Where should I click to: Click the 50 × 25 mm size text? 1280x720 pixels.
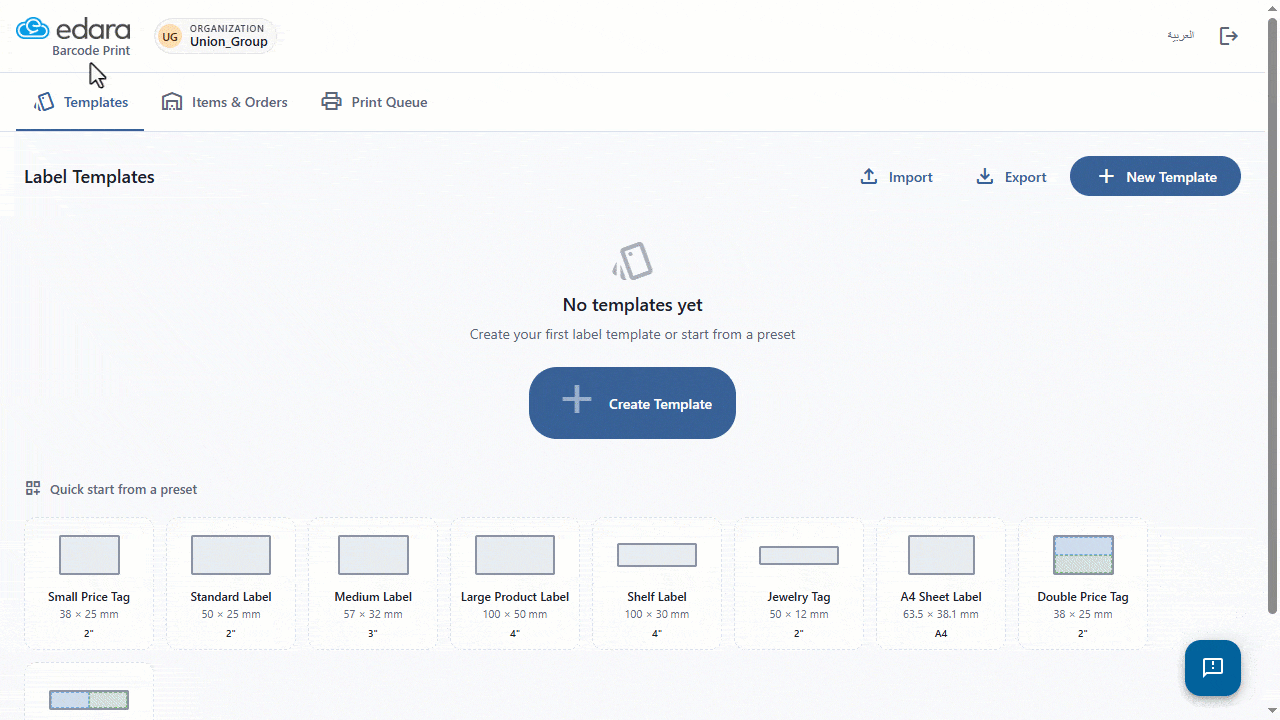click(x=231, y=614)
